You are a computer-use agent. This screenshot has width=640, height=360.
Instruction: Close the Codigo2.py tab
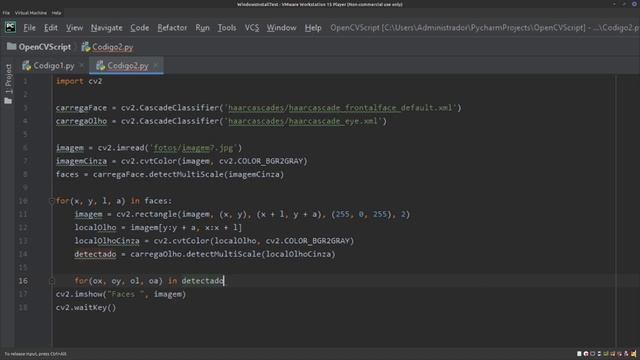[x=156, y=66]
